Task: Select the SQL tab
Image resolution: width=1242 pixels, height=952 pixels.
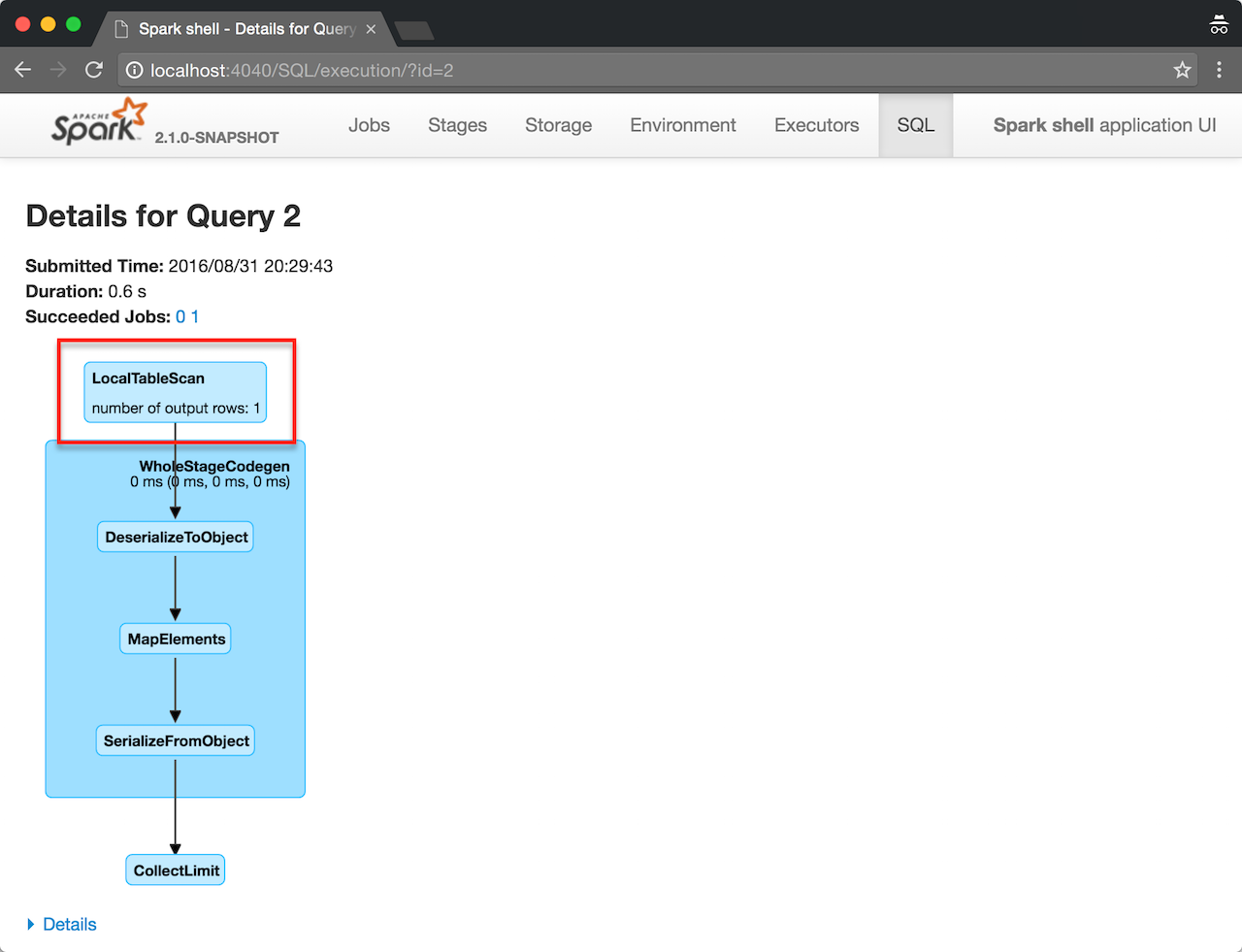Action: tap(915, 125)
